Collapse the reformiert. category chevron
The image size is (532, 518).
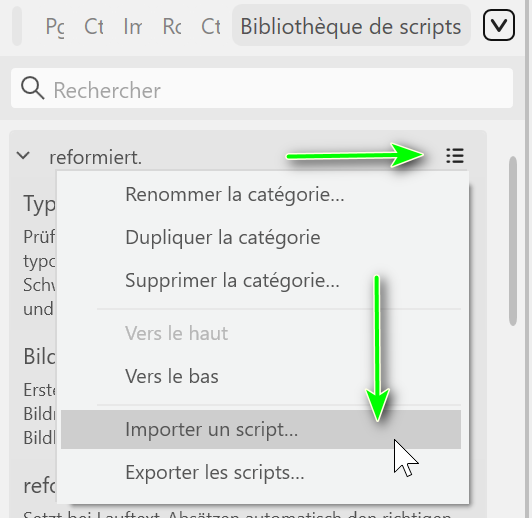click(23, 156)
